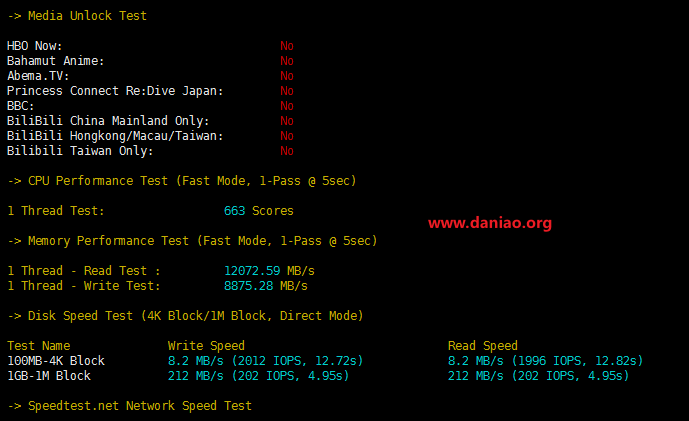This screenshot has height=421, width=689.
Task: Select Princess Connect Re:Dive Japan text
Action: [x=115, y=91]
